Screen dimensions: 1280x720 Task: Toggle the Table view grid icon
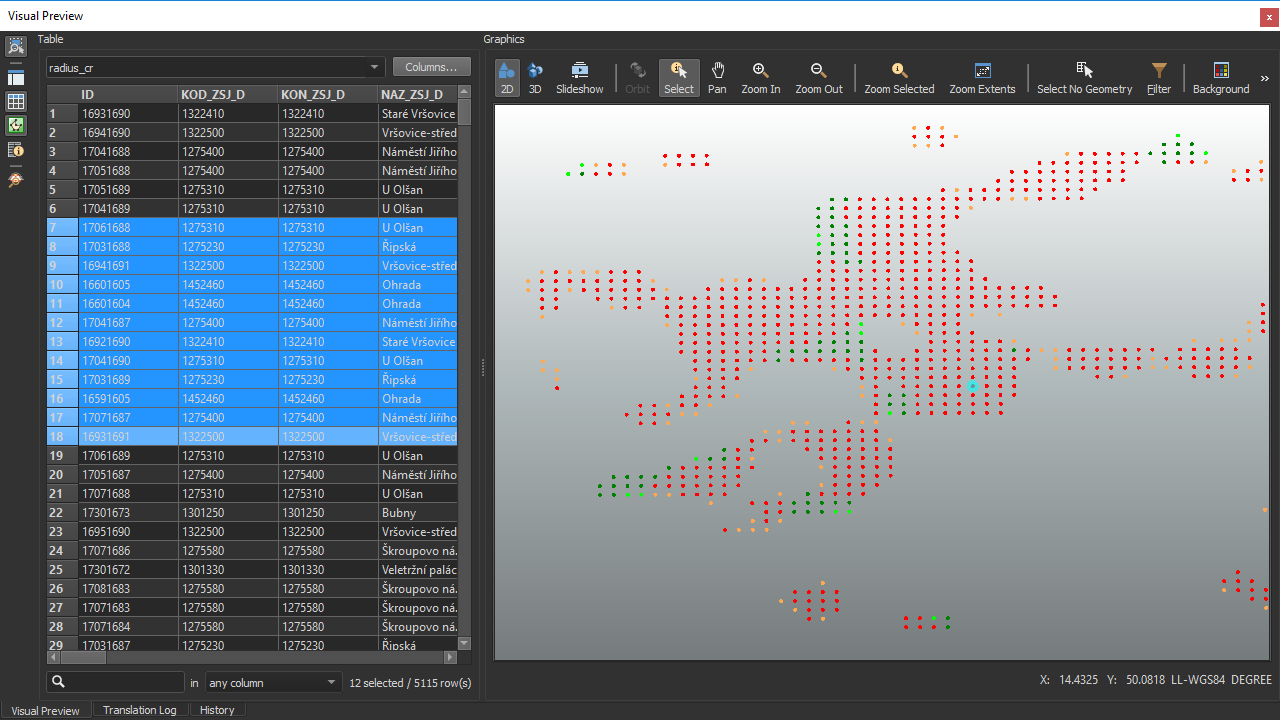pos(16,102)
